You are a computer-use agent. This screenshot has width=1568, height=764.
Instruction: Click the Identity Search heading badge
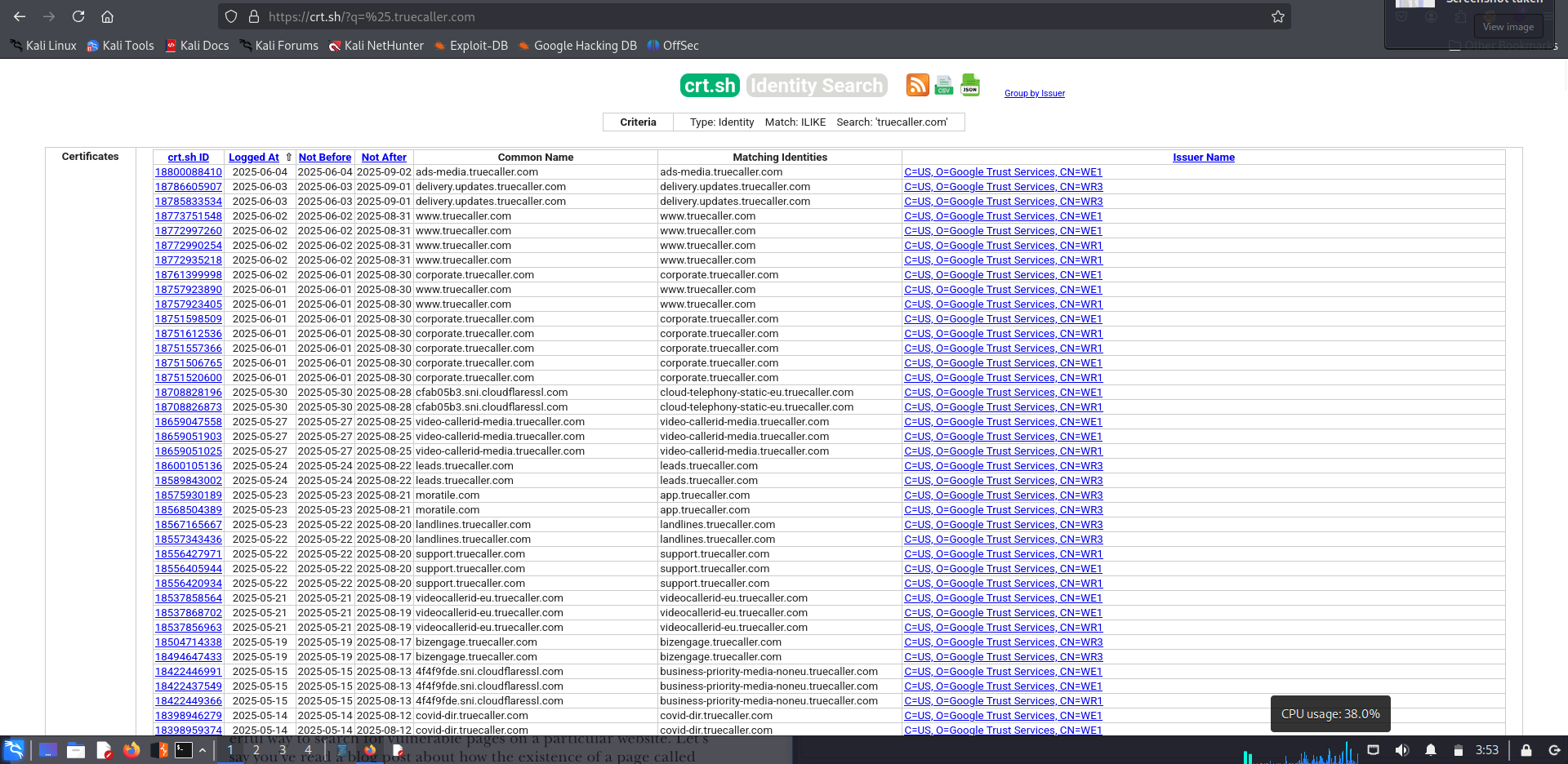coord(817,86)
